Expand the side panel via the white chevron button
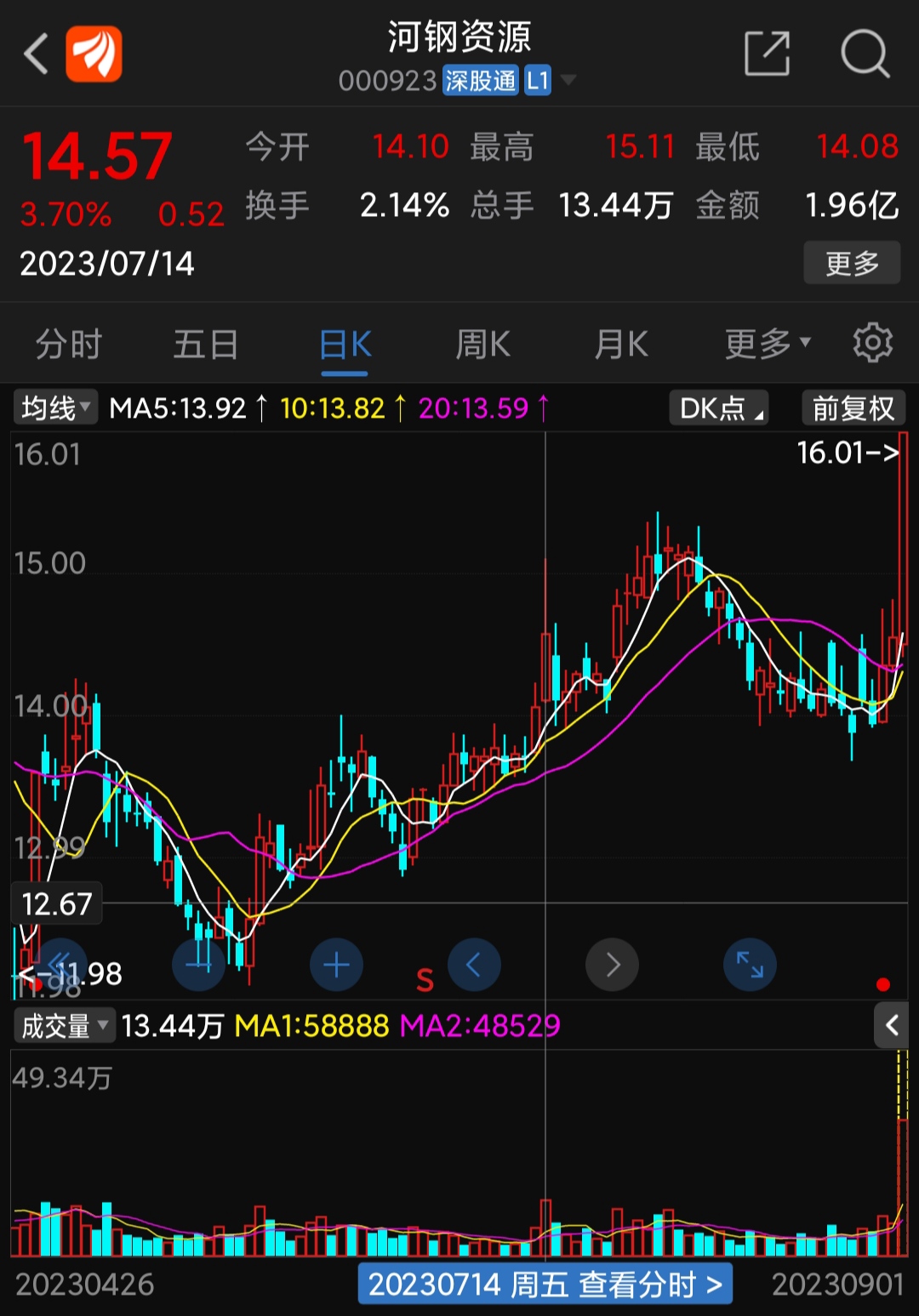The height and width of the screenshot is (1316, 919). (x=892, y=1025)
